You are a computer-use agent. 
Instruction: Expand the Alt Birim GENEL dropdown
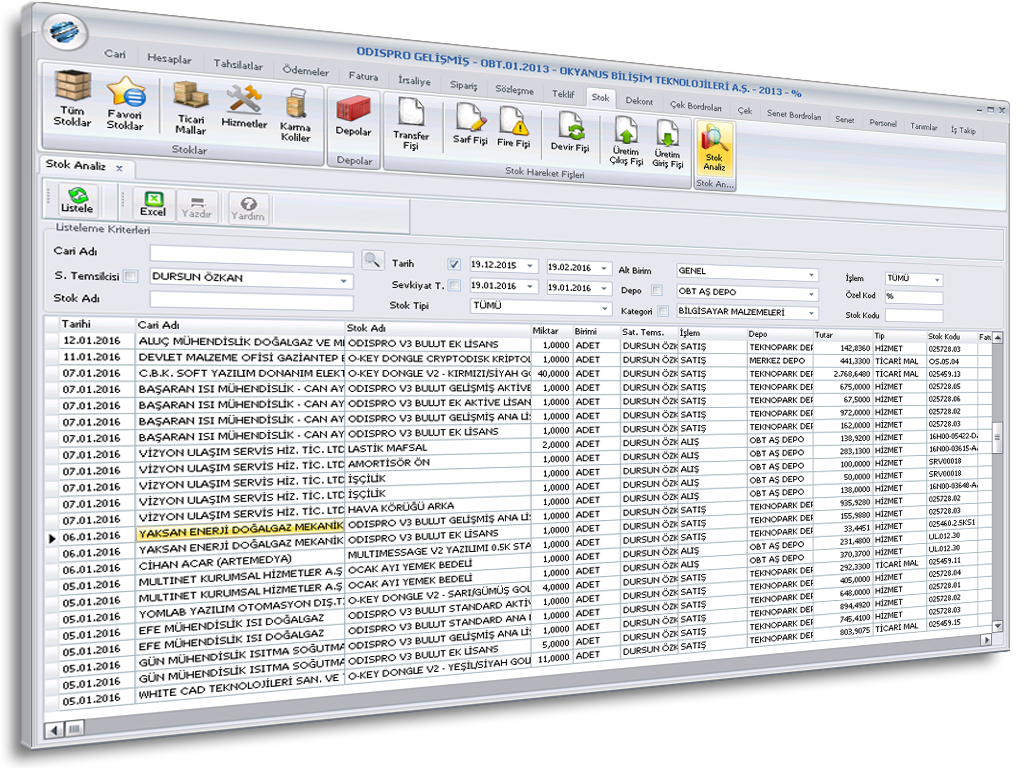pyautogui.click(x=811, y=274)
